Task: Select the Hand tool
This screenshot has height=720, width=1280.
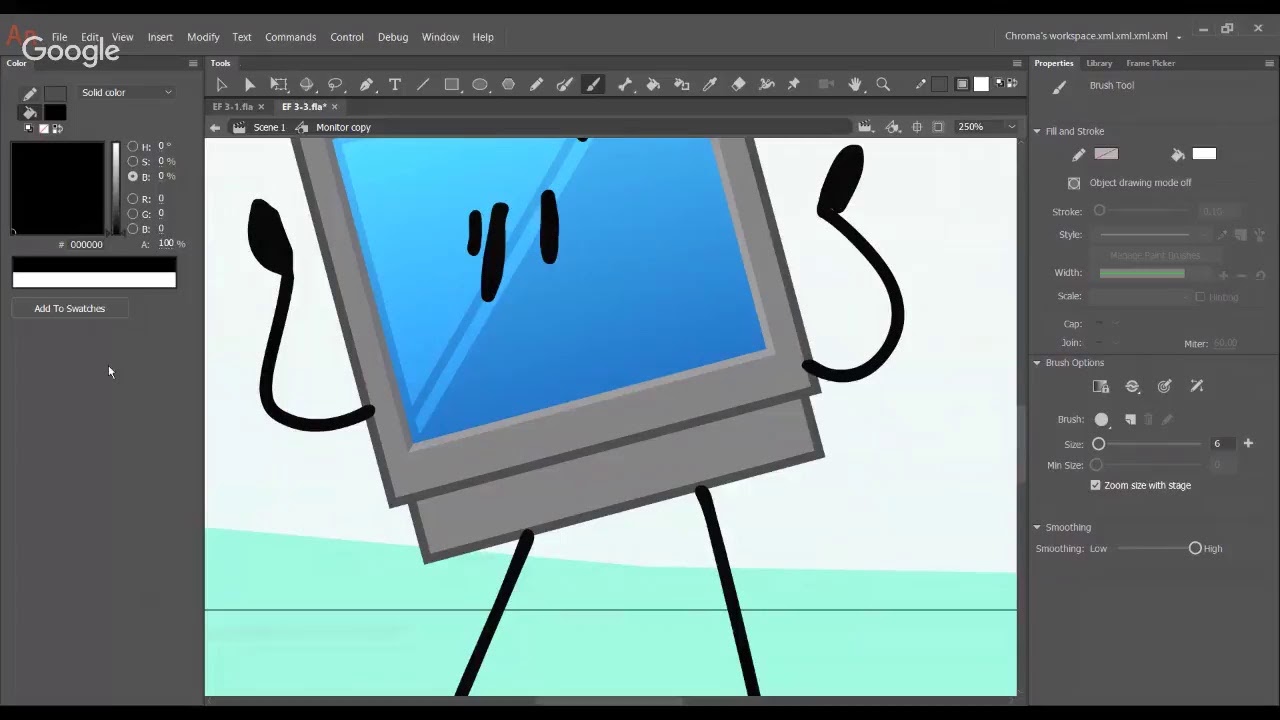Action: (x=855, y=85)
